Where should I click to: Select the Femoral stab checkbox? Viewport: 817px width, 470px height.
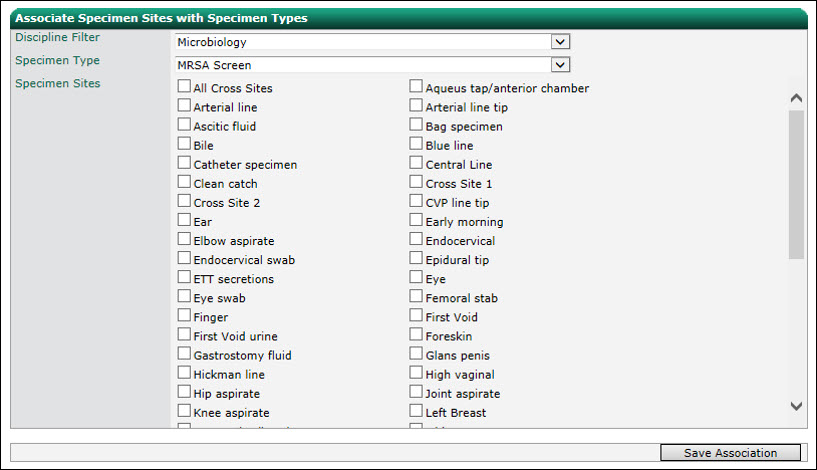pyautogui.click(x=416, y=296)
